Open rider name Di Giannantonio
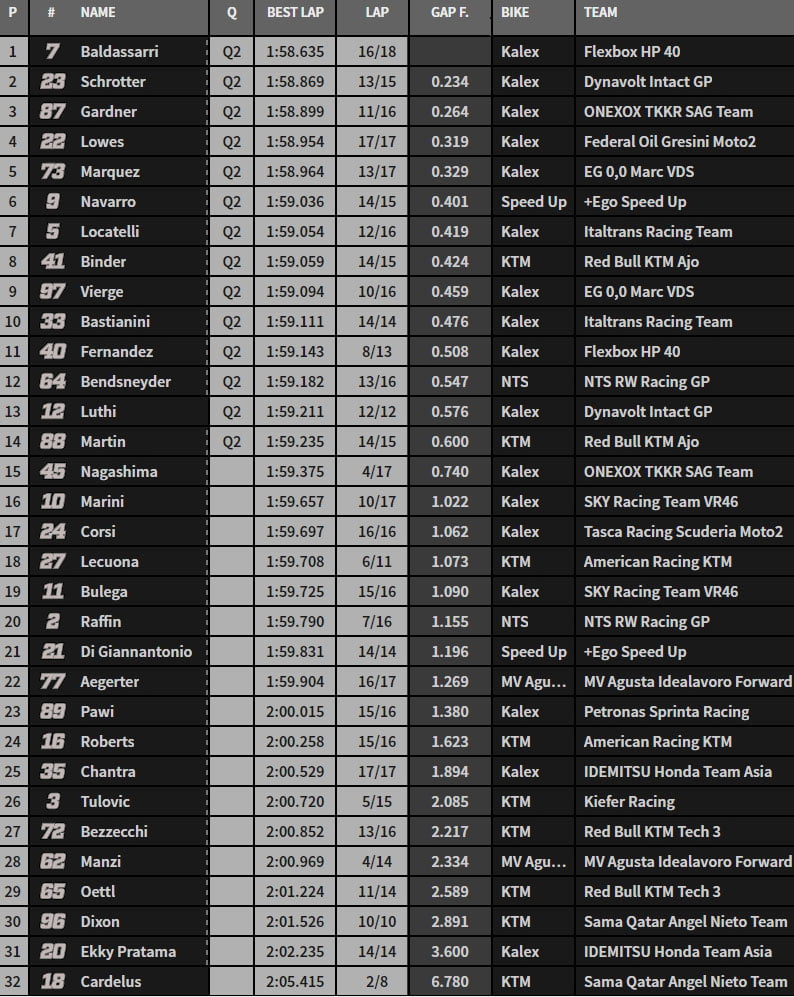Viewport: 794px width, 997px height. click(x=136, y=652)
